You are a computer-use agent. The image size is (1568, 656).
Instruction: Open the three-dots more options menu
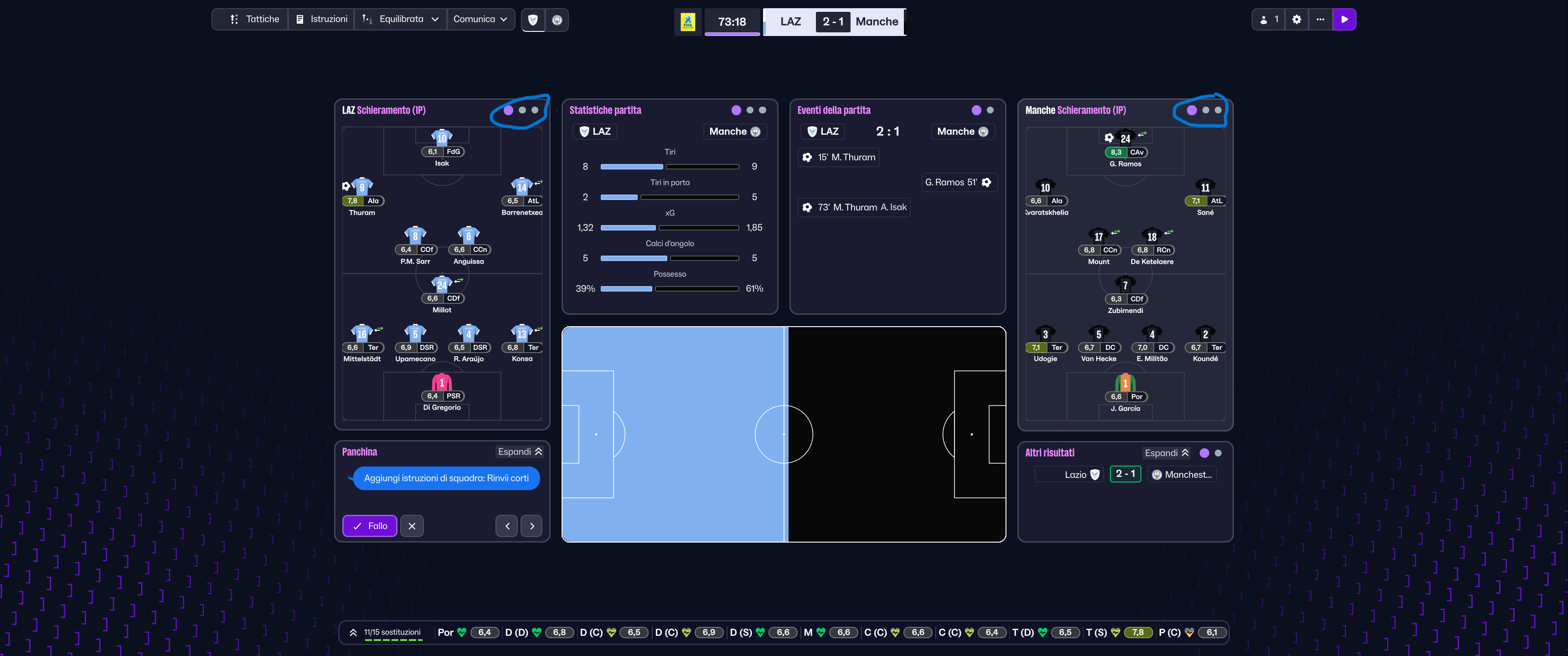click(1320, 20)
